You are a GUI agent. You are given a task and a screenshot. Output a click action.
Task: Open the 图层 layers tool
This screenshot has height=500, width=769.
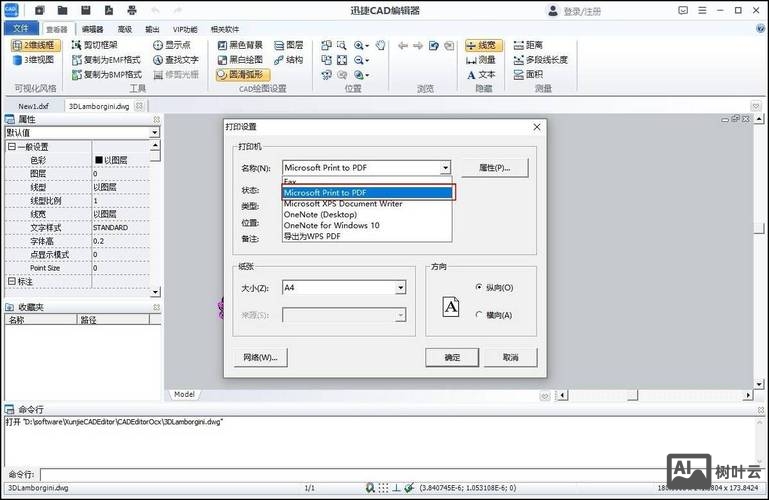coord(288,45)
